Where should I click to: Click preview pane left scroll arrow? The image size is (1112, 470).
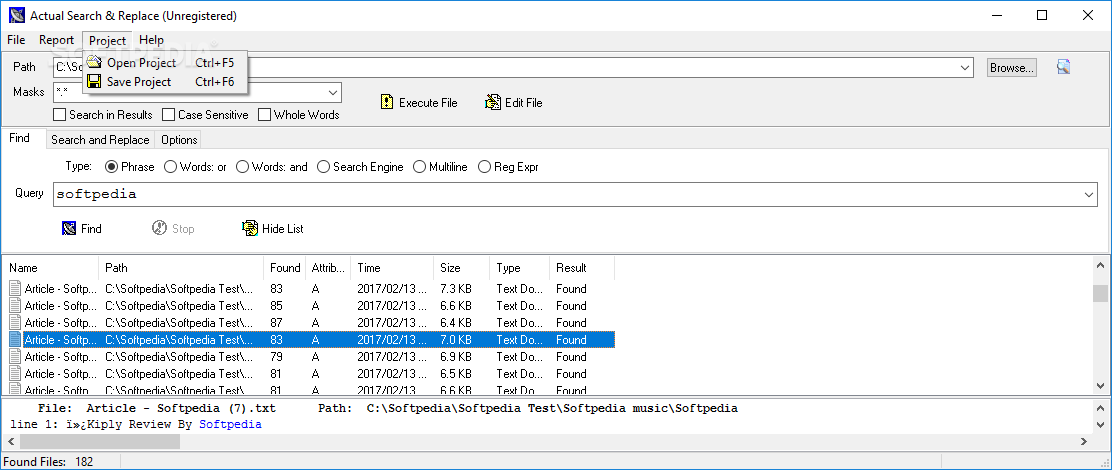click(10, 441)
